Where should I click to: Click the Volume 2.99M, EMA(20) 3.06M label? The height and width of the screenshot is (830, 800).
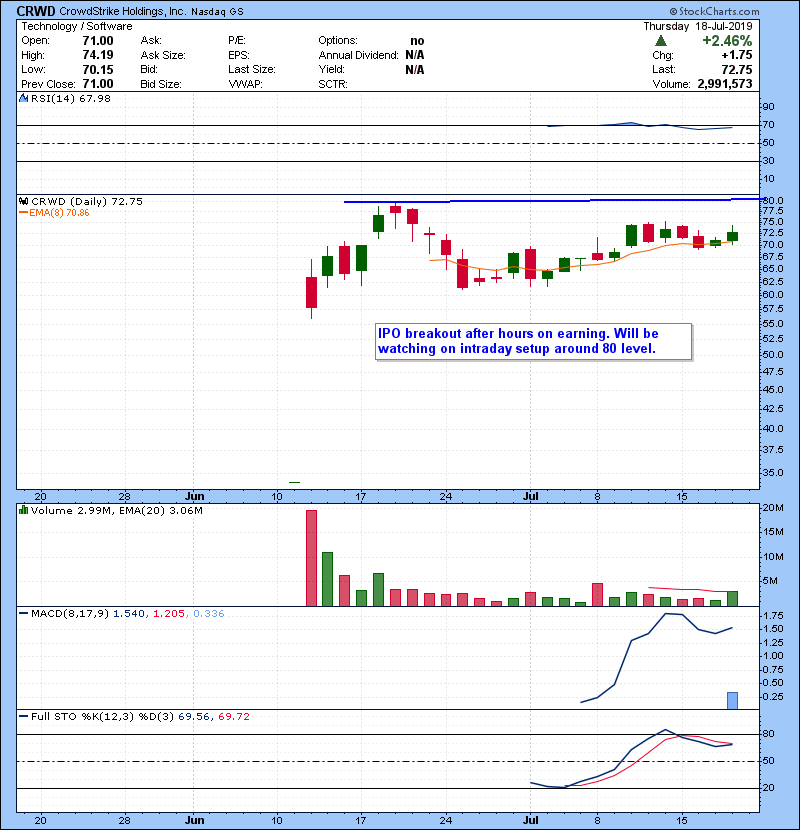point(116,510)
